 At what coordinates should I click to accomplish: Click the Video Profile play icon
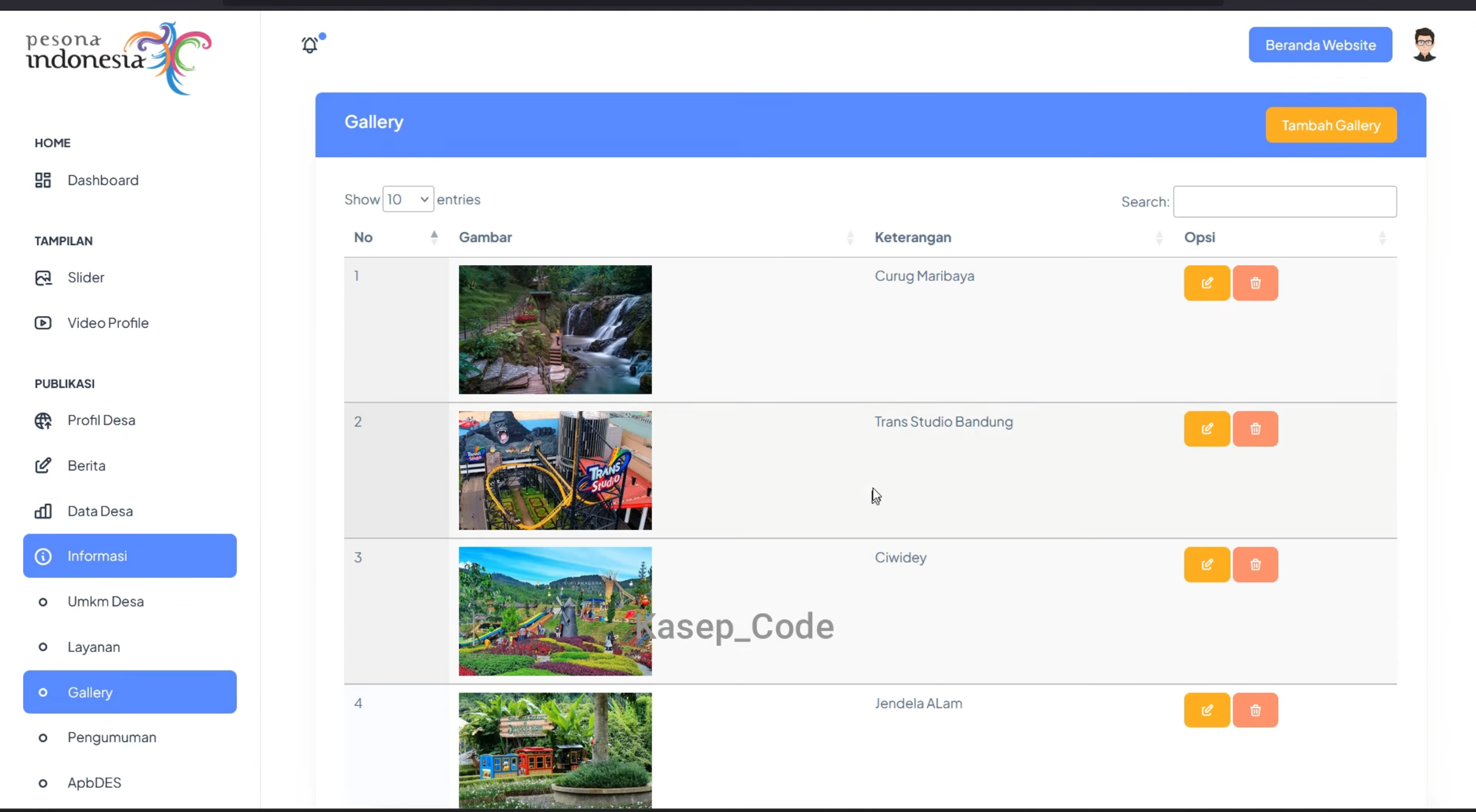click(43, 323)
